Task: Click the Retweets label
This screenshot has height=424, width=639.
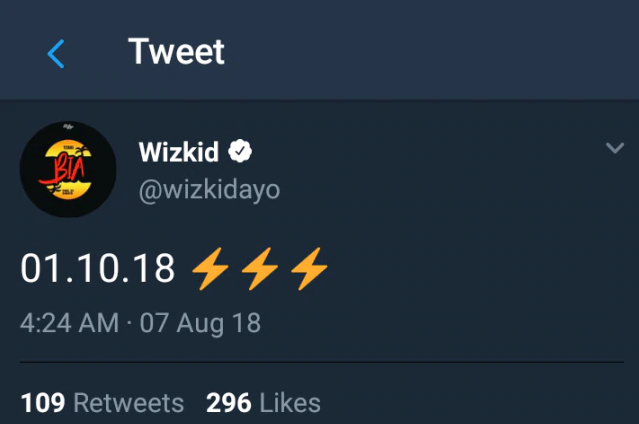Action: [129, 403]
